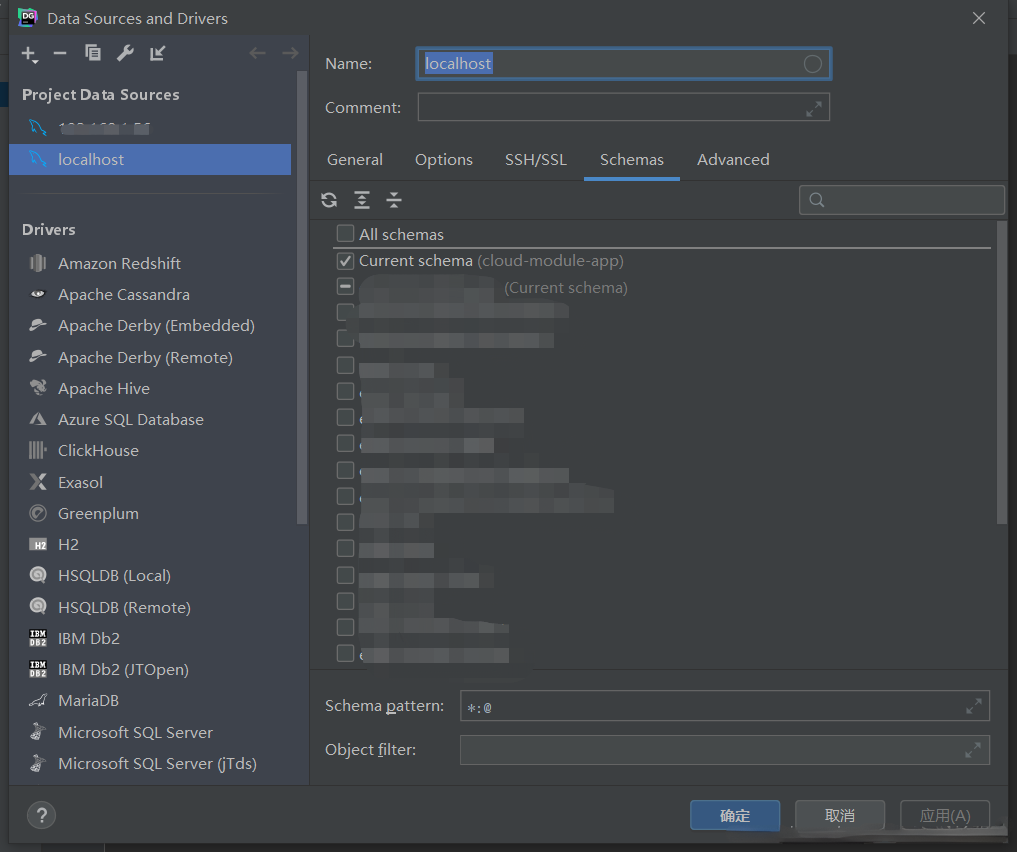Image resolution: width=1017 pixels, height=852 pixels.
Task: Click the add data source plus icon
Action: (29, 54)
